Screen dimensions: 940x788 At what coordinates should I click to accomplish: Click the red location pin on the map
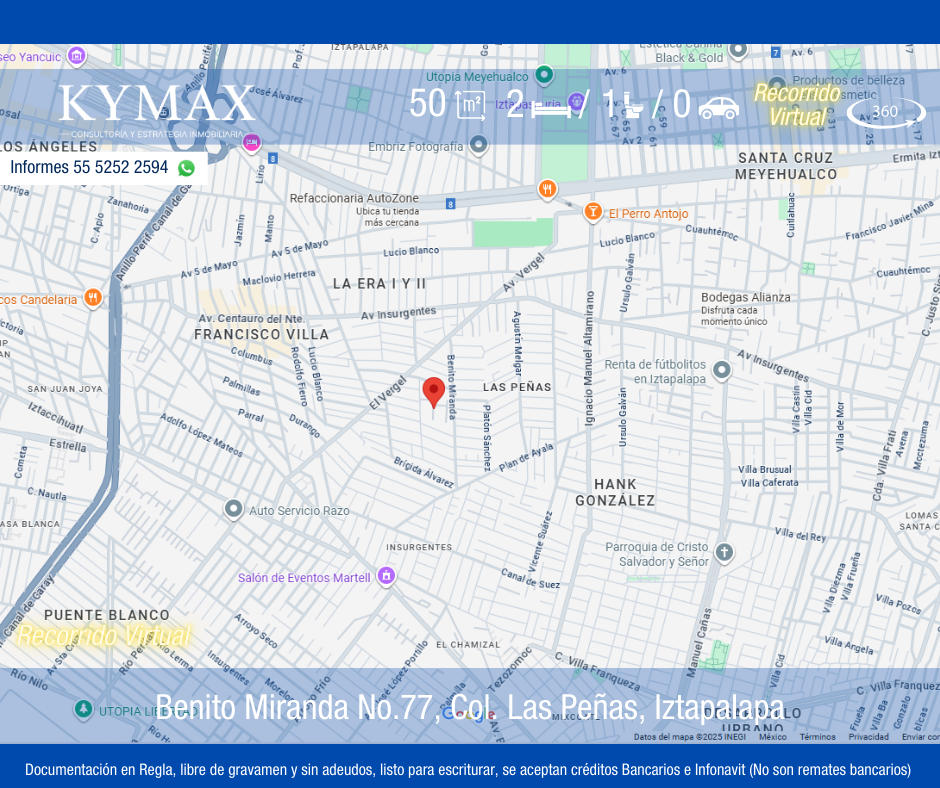click(x=433, y=393)
